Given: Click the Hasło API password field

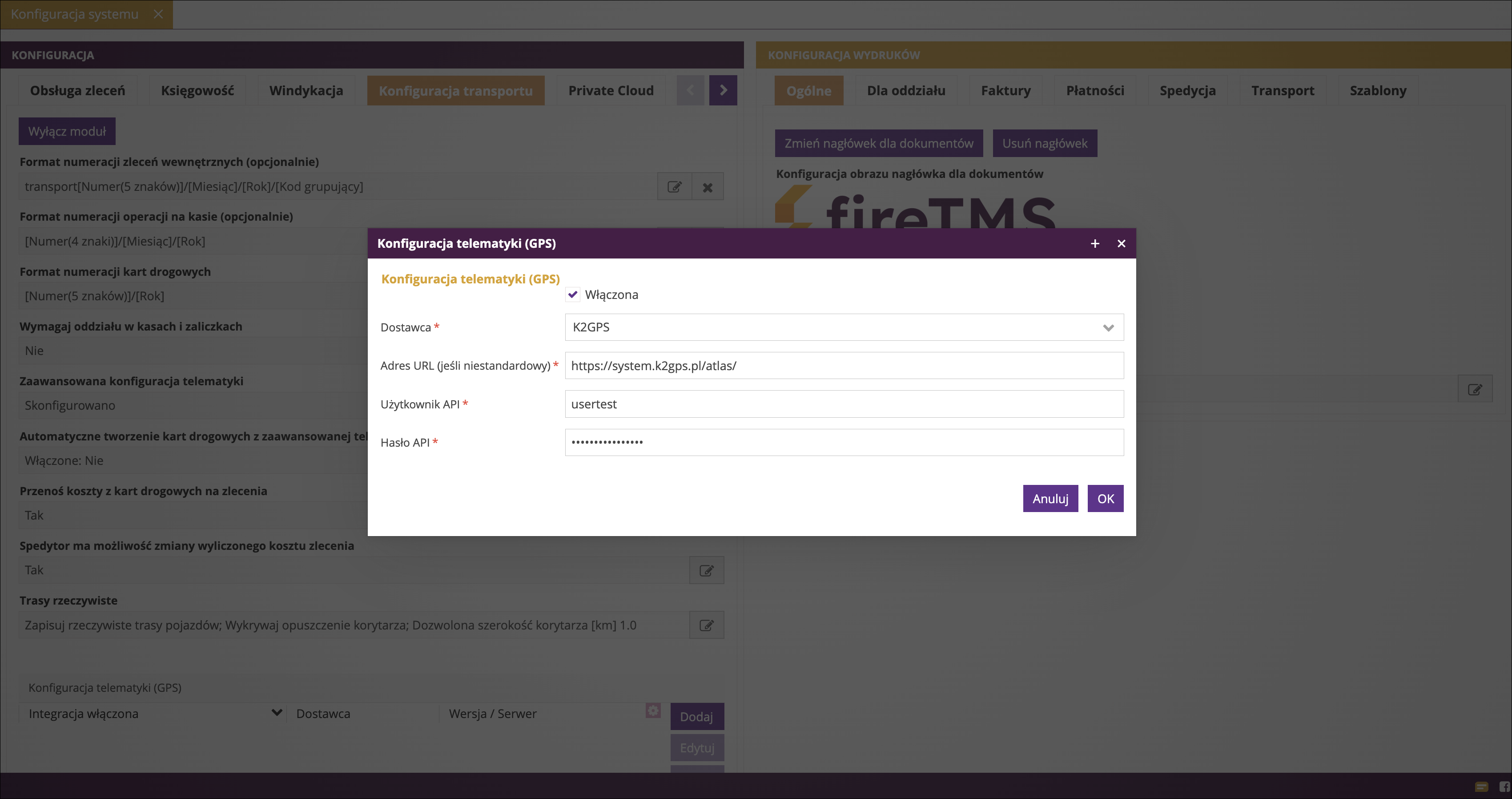Looking at the screenshot, I should coord(844,443).
